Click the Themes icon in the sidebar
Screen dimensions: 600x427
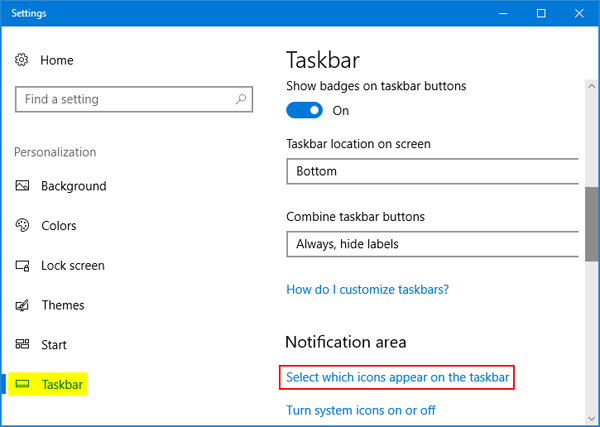click(22, 305)
